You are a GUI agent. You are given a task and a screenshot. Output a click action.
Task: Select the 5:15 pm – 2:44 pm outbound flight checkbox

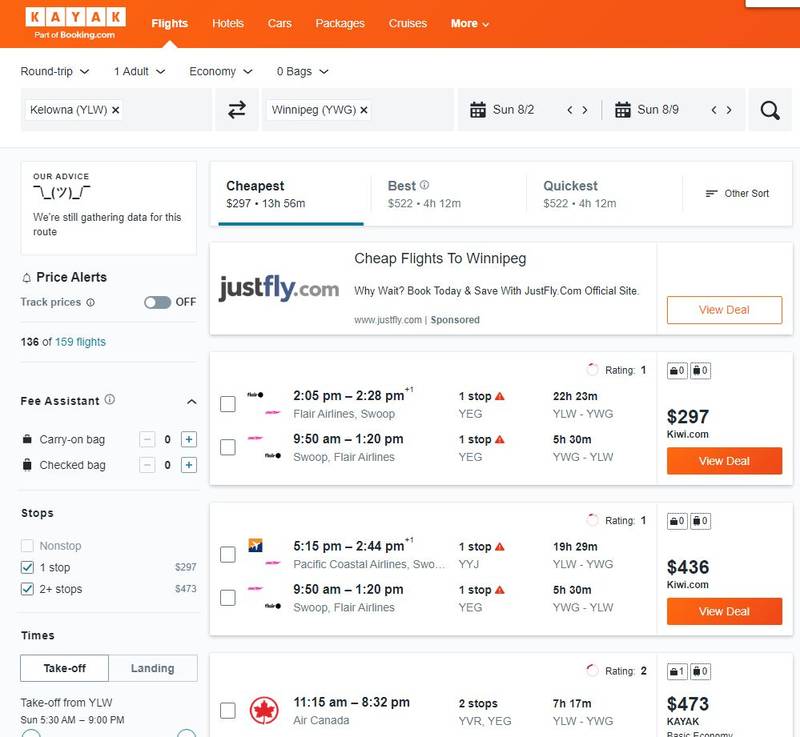coord(228,554)
